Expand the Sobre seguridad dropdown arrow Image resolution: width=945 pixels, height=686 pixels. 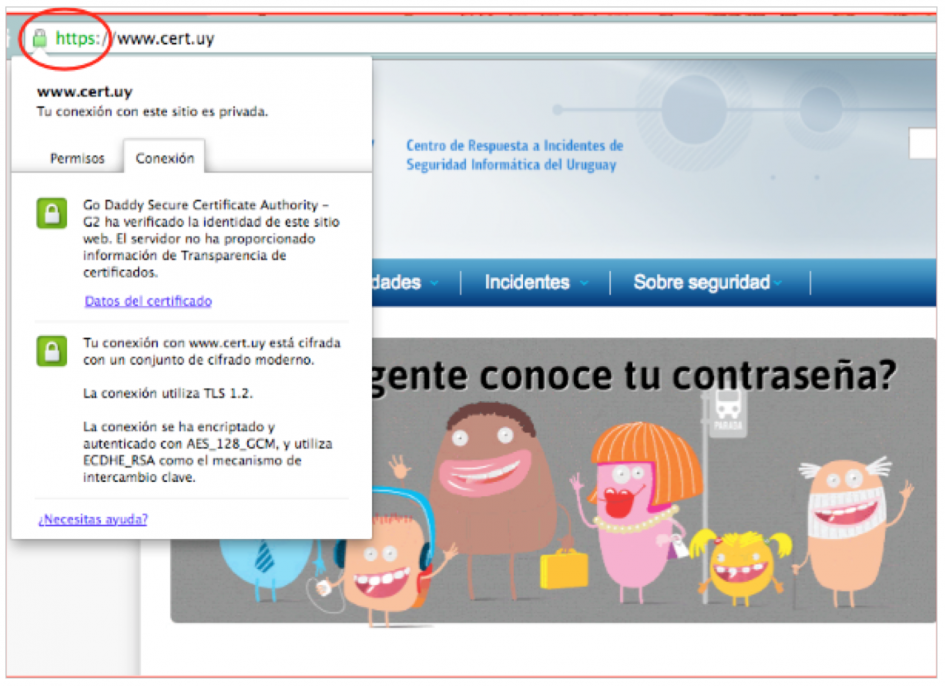778,283
